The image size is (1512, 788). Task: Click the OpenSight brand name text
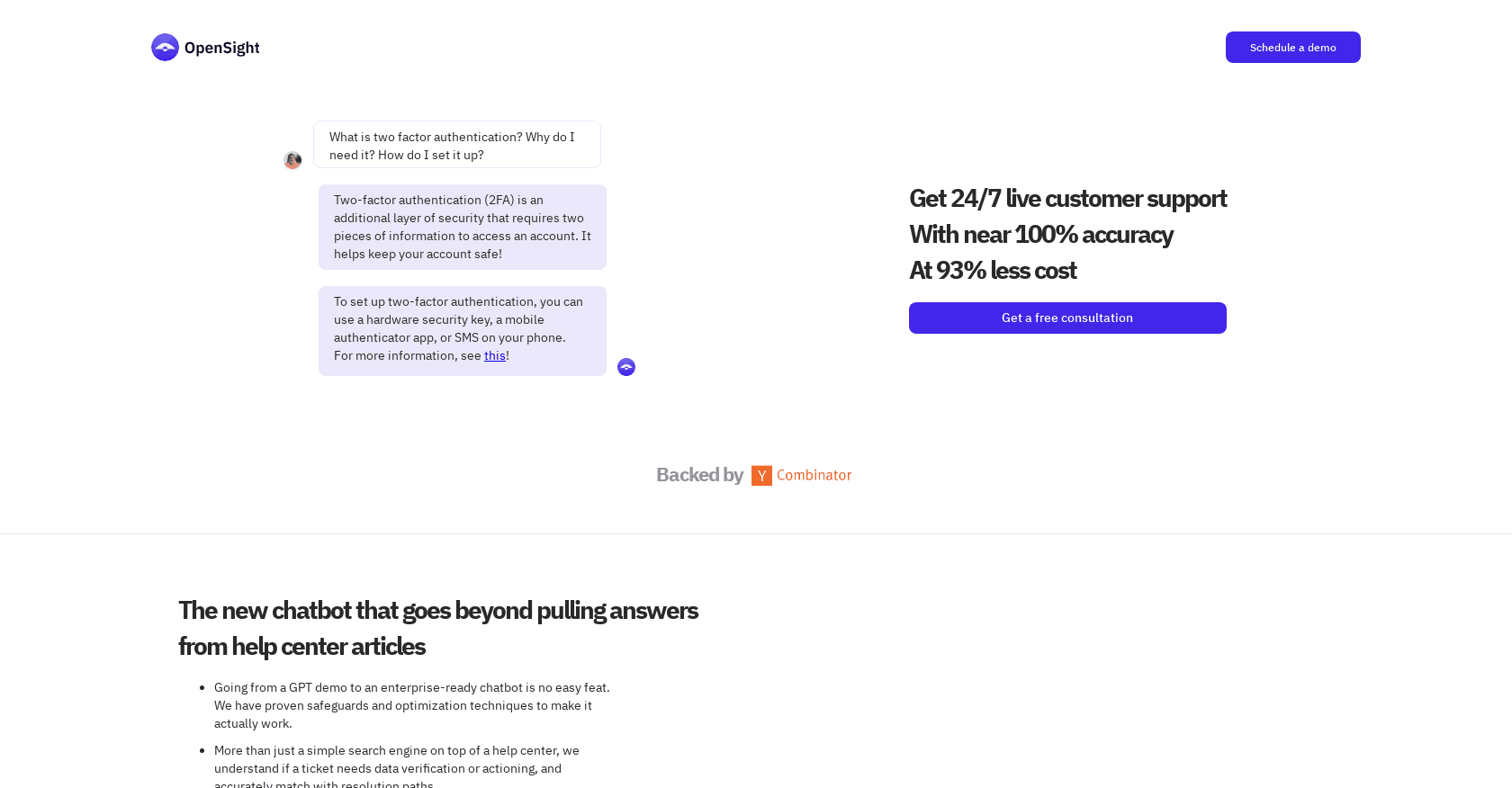[x=221, y=48]
